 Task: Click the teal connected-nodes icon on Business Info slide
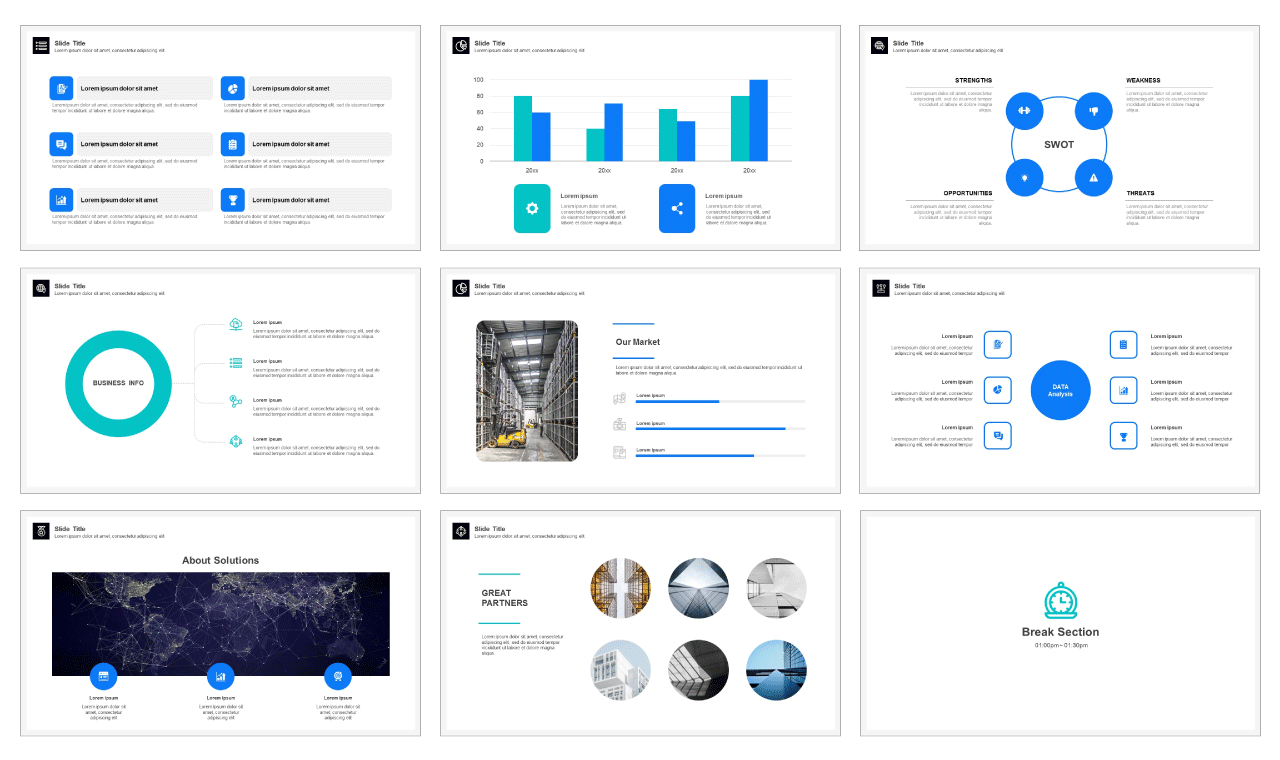(x=236, y=401)
